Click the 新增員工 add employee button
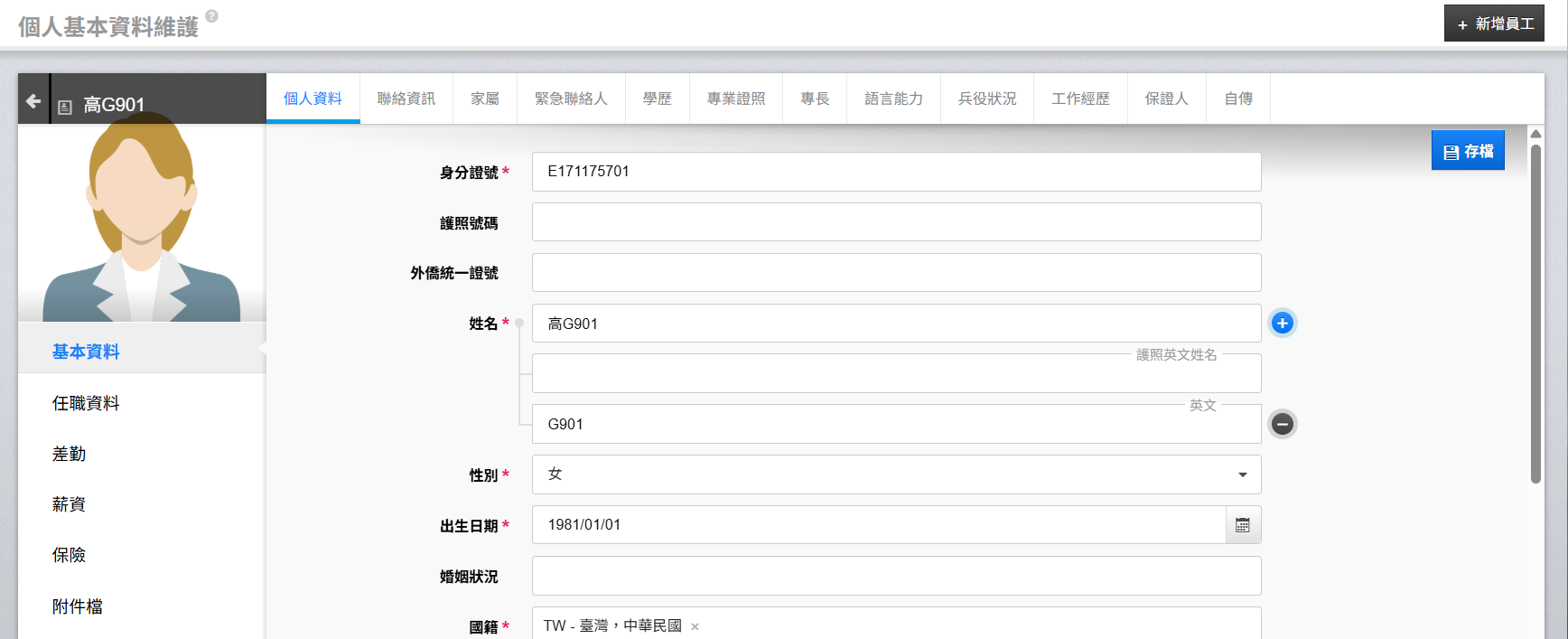 [x=1494, y=24]
